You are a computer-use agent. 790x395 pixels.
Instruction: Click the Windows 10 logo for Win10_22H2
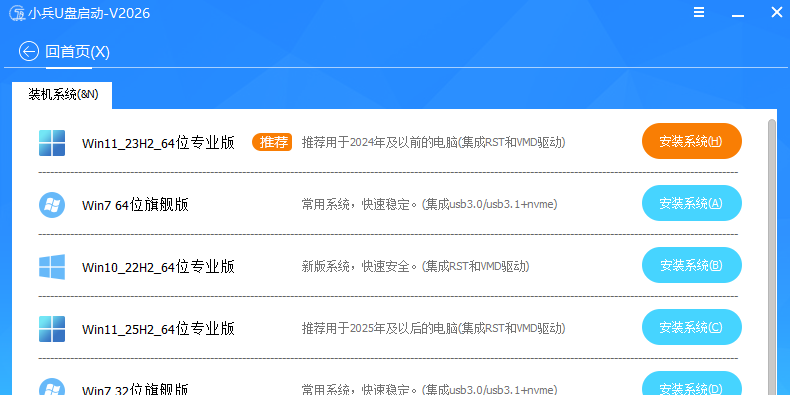coord(52,267)
